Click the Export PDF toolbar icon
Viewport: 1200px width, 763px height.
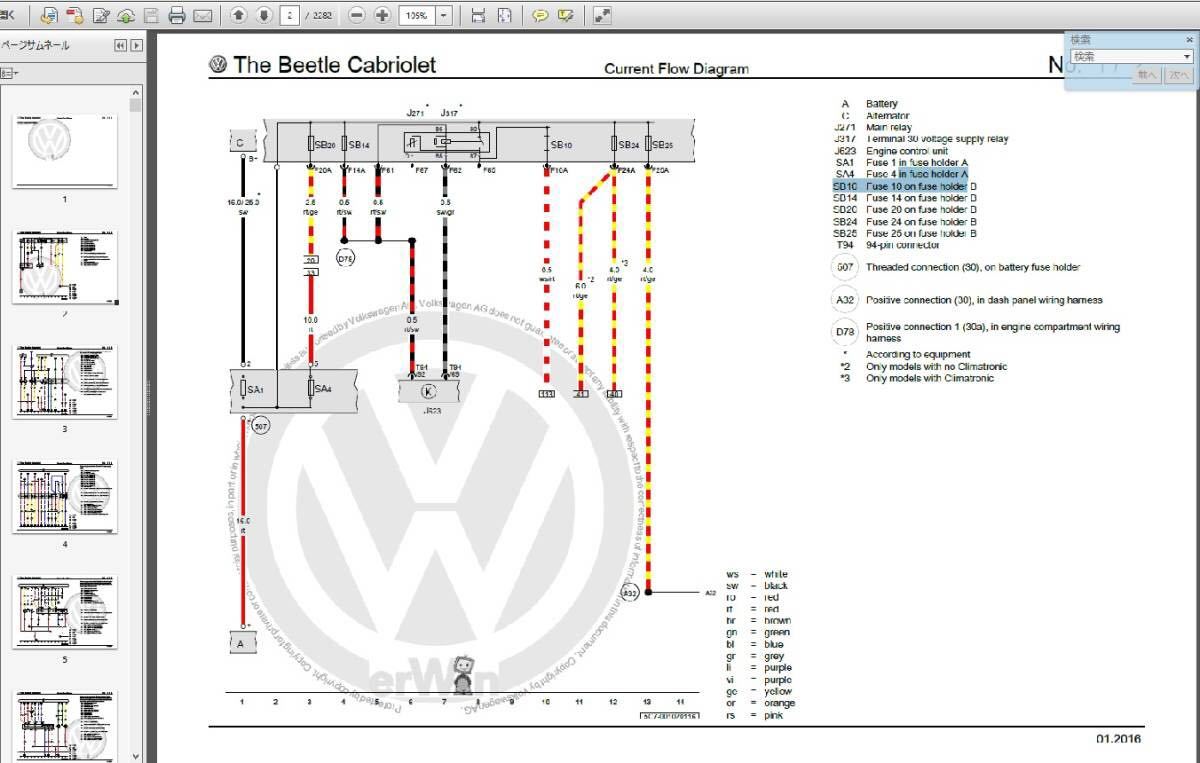tap(75, 15)
